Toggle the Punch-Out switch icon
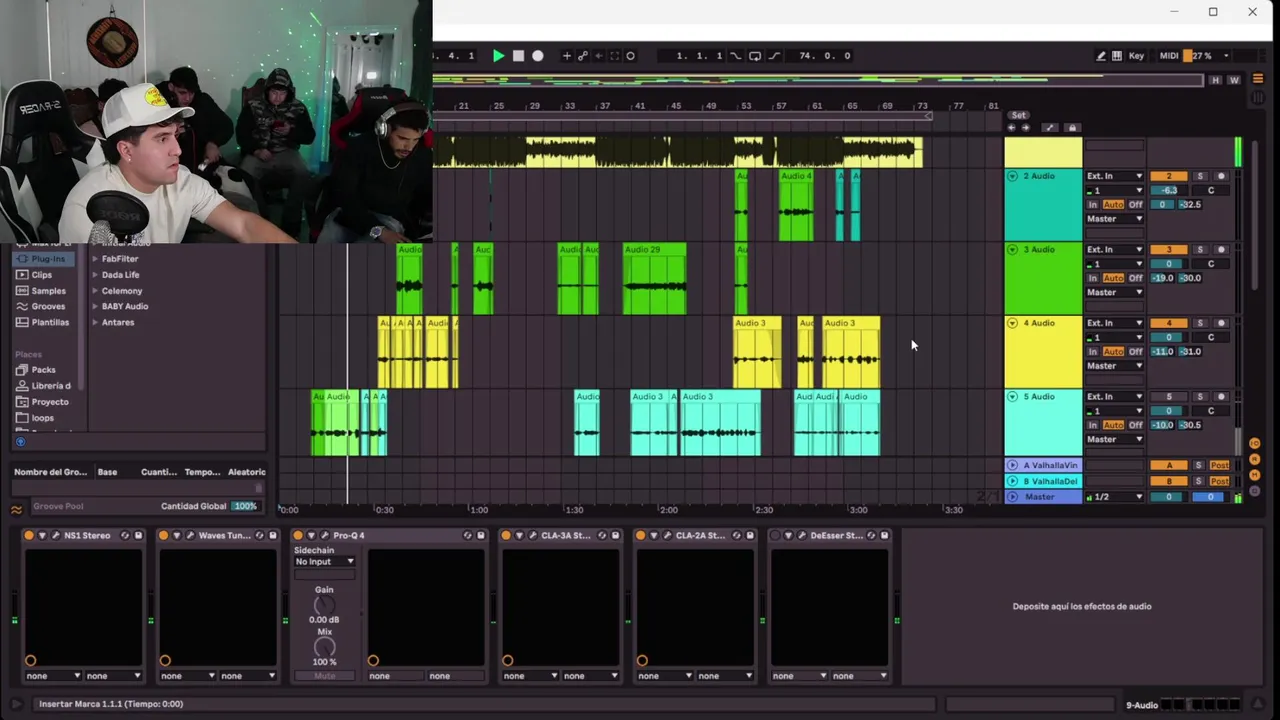This screenshot has width=1280, height=720. tap(774, 56)
